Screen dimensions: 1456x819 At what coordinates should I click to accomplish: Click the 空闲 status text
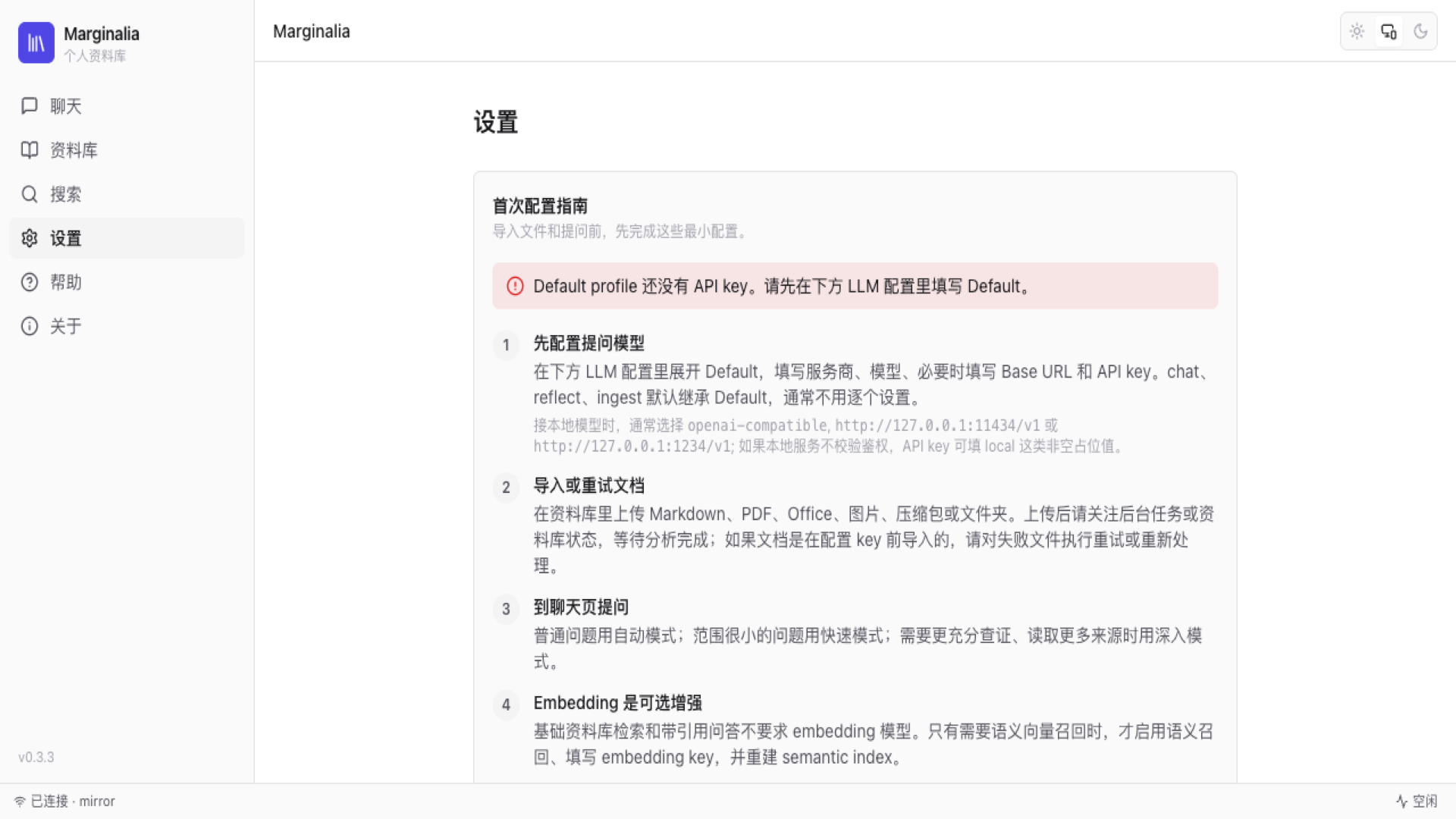click(1424, 802)
